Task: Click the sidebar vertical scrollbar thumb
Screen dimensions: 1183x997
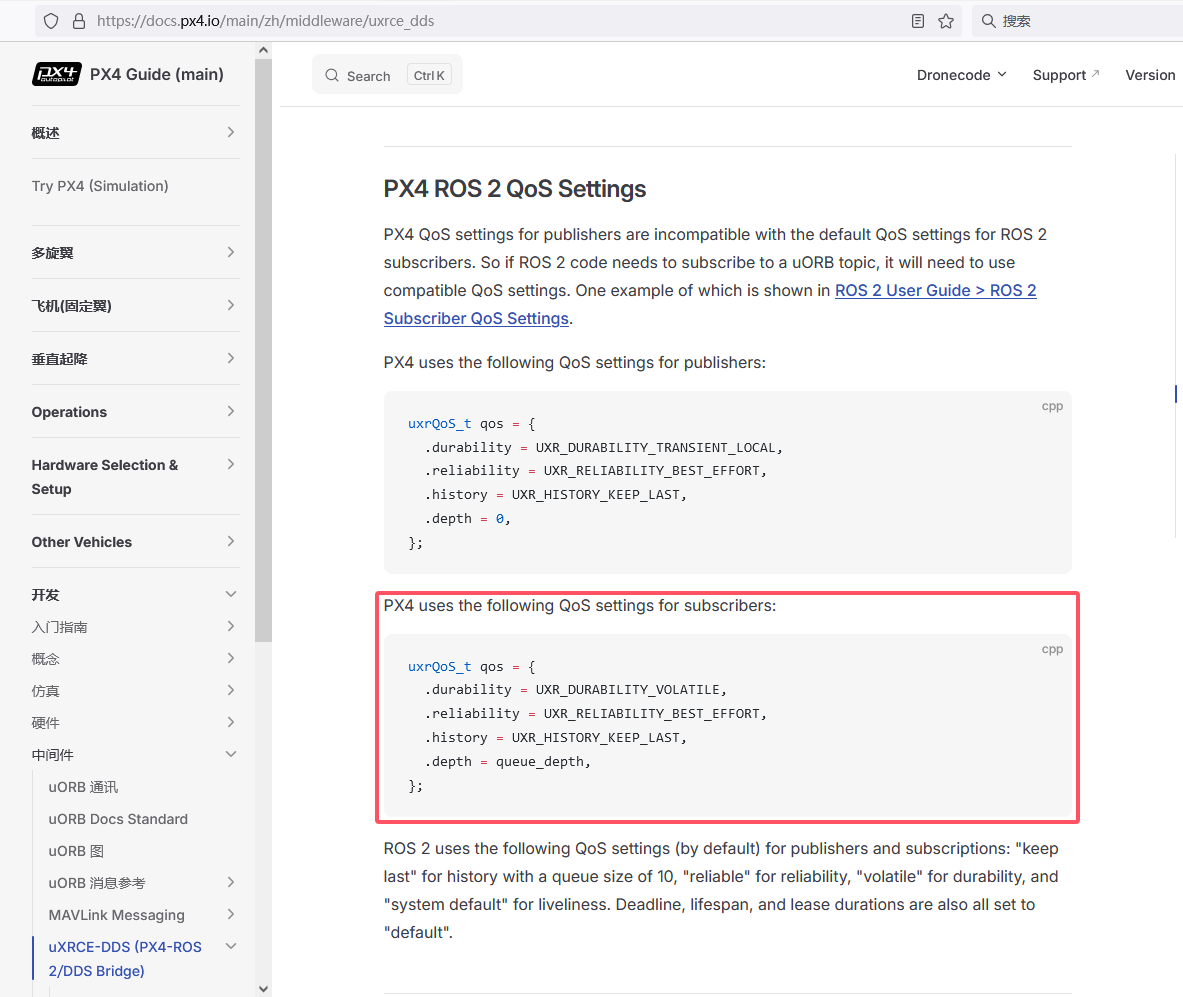Action: [263, 351]
